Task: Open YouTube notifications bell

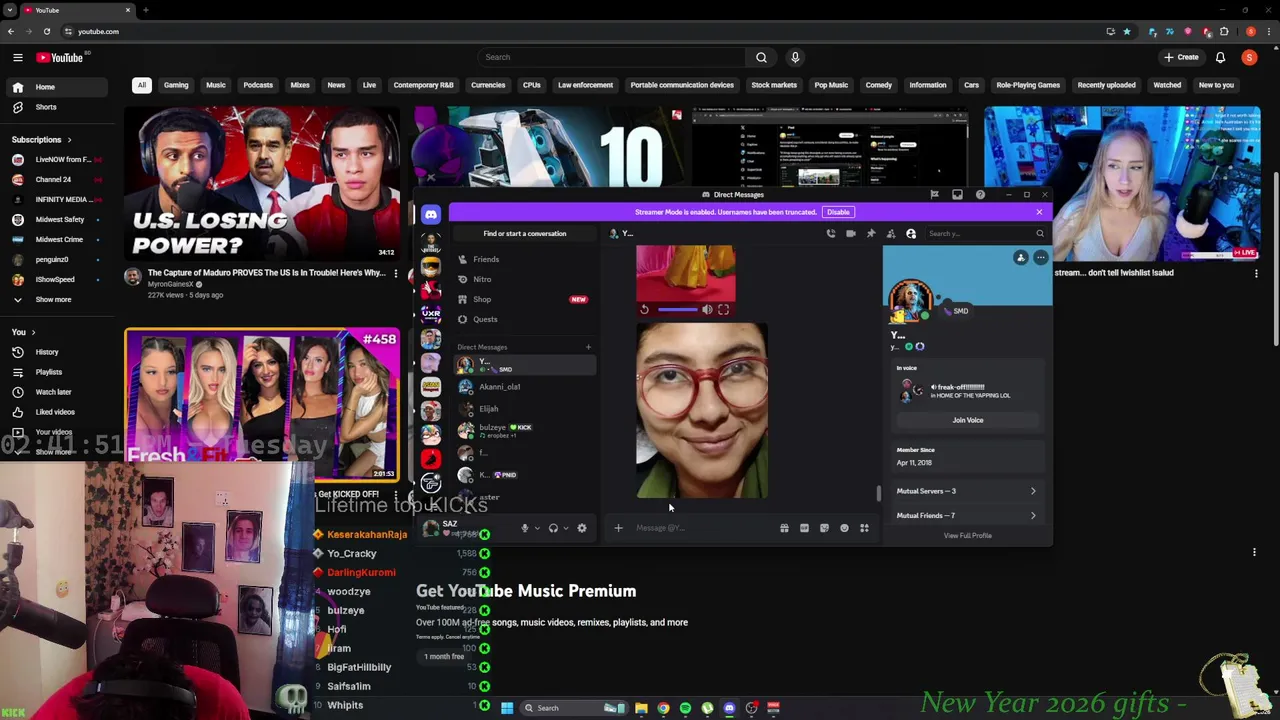Action: coord(1220,57)
